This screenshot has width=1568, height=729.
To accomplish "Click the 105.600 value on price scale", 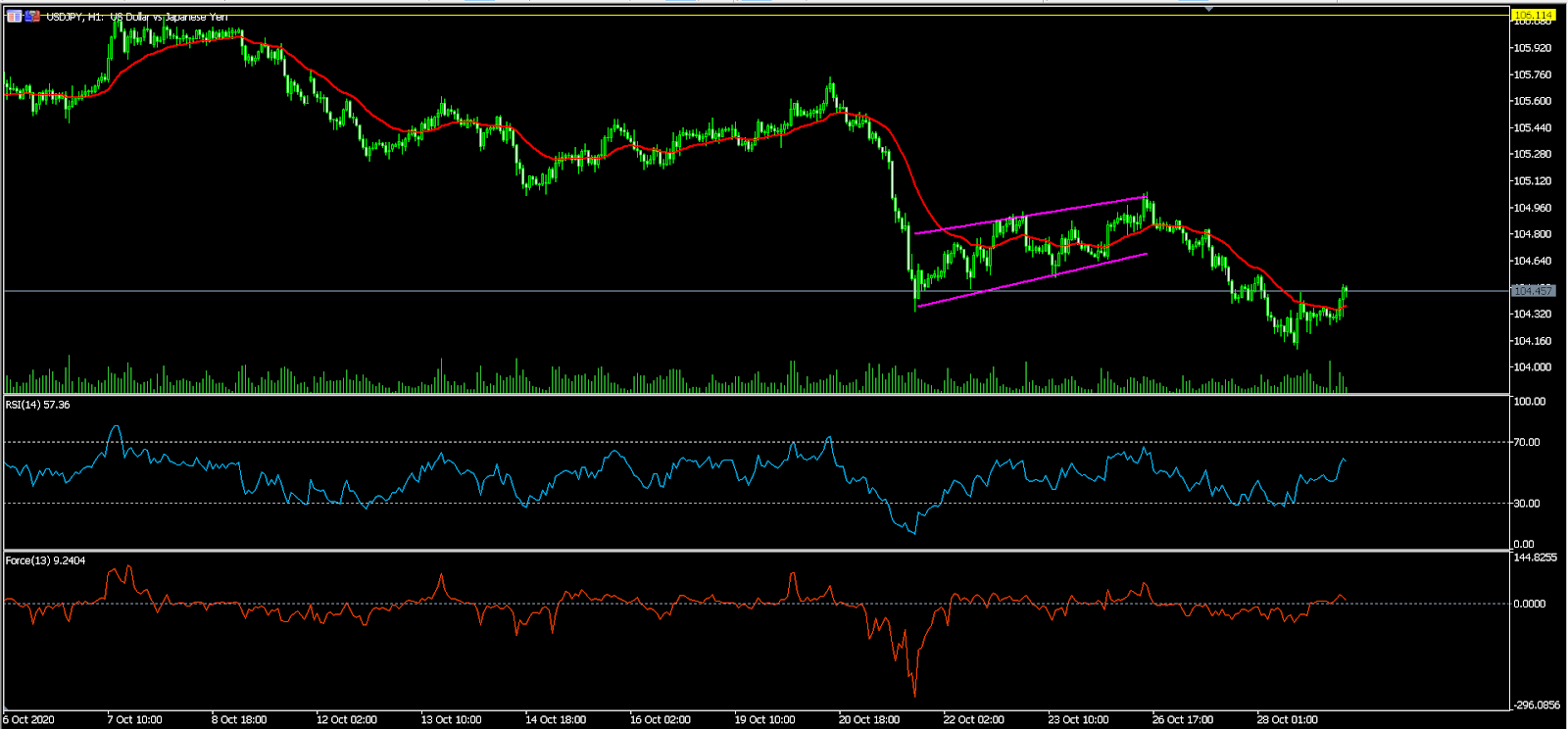I will point(1533,101).
